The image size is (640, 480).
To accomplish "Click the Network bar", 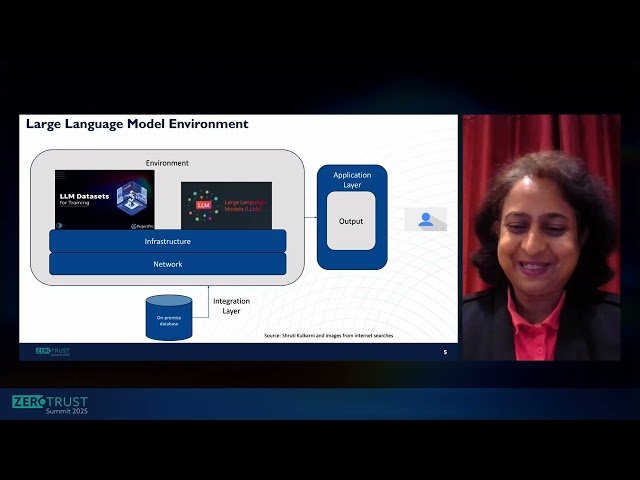I will click(167, 264).
